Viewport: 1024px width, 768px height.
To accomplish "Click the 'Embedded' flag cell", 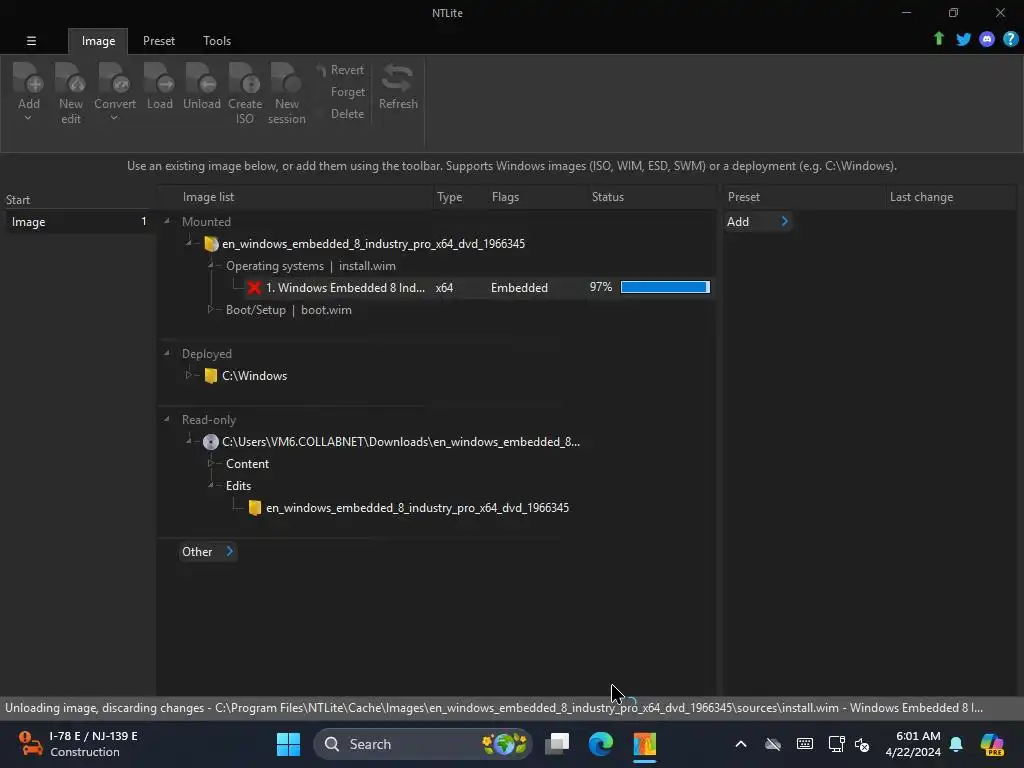I will click(x=519, y=287).
